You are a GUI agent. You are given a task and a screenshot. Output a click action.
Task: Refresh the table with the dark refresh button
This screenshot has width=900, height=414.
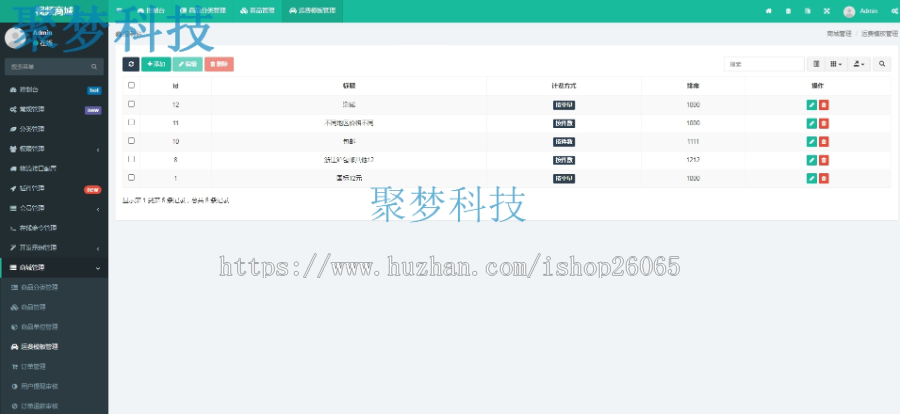(131, 64)
